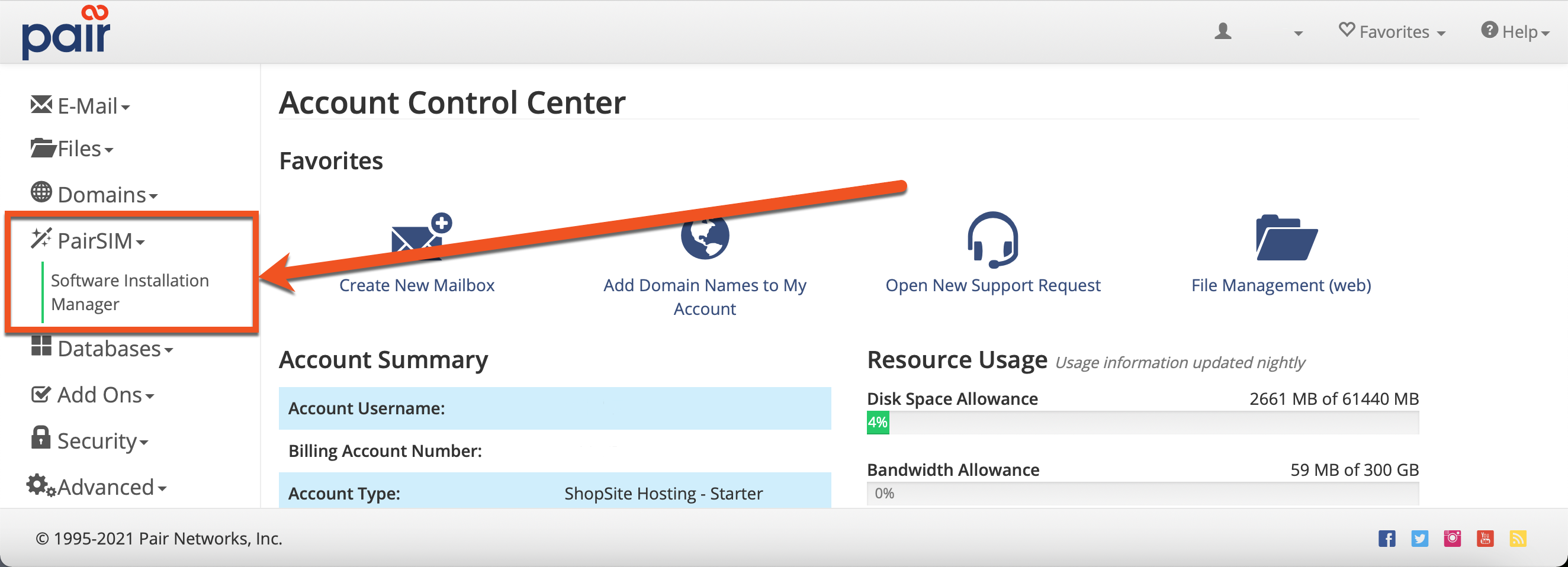Image resolution: width=1568 pixels, height=567 pixels.
Task: Click the Pair Networks copyright text
Action: point(159,539)
